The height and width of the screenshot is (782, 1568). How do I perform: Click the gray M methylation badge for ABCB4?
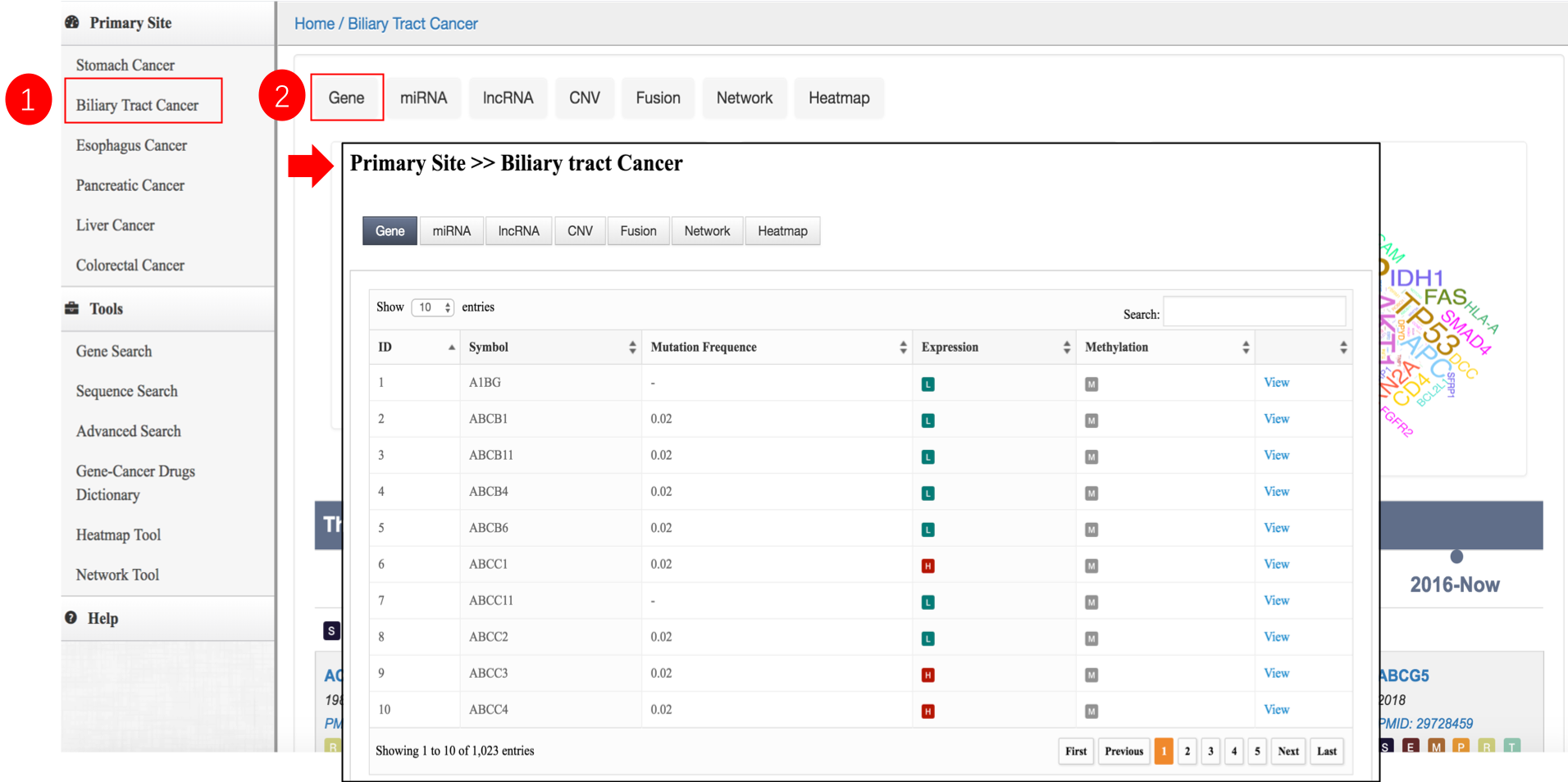1091,493
